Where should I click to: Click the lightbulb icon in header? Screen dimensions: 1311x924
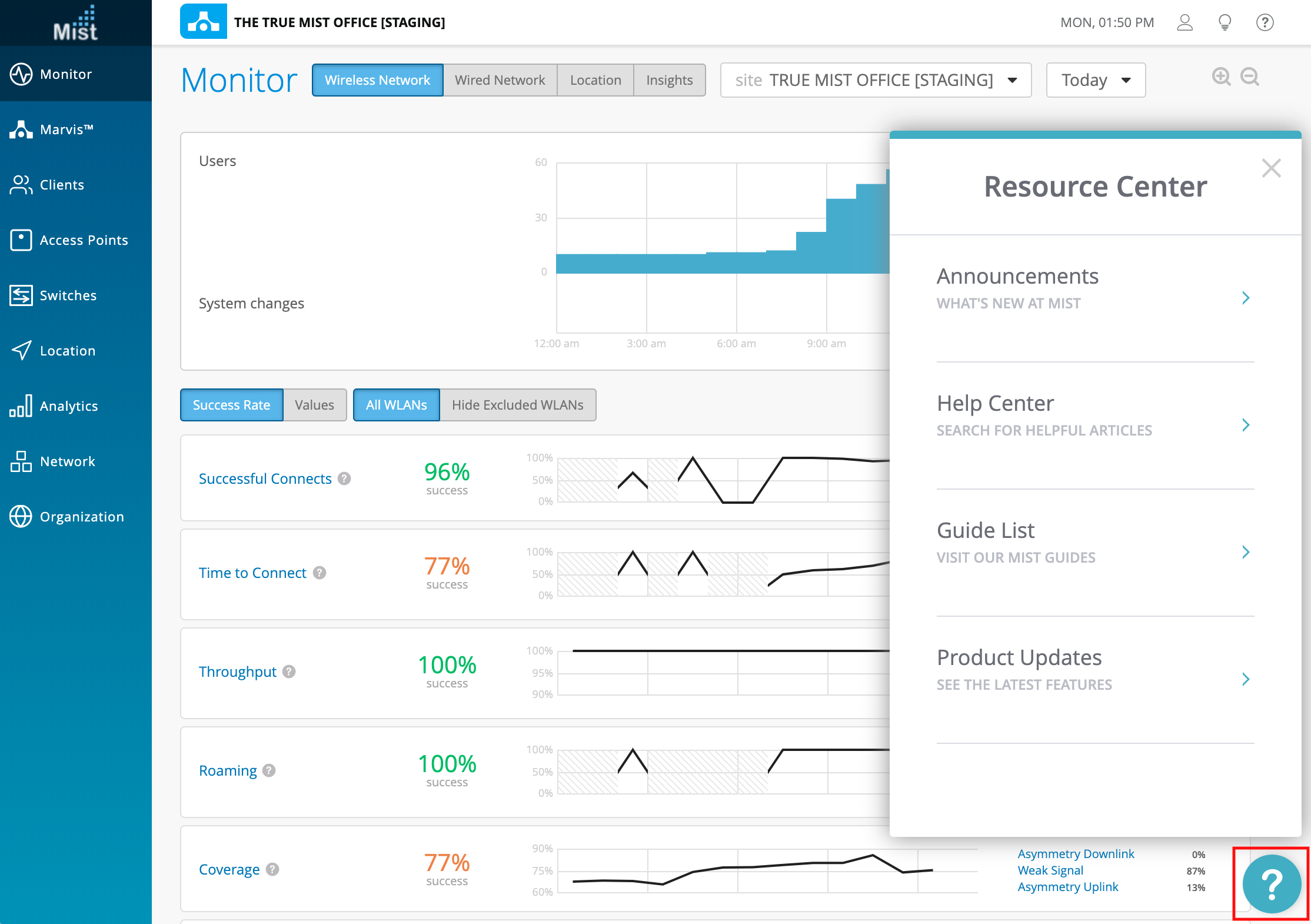pos(1225,23)
